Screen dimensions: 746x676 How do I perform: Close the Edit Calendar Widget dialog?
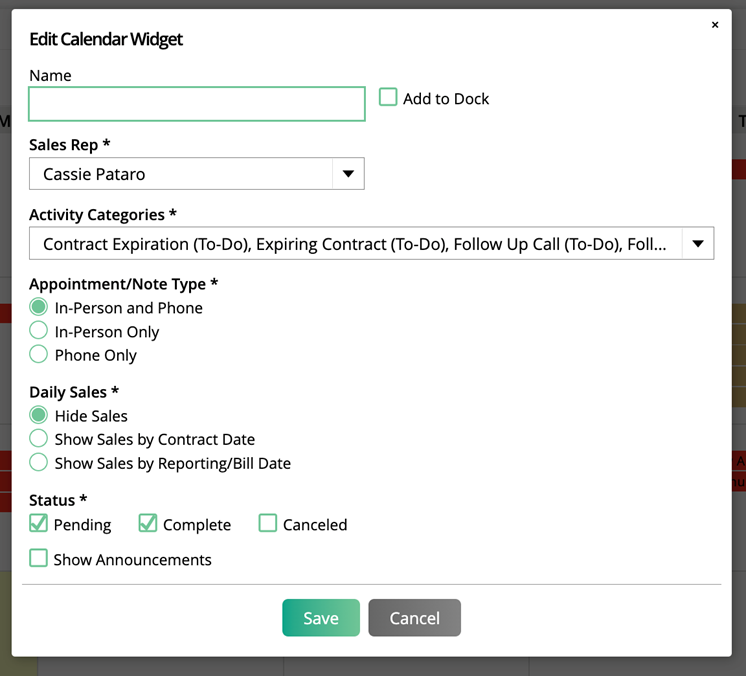pyautogui.click(x=714, y=25)
